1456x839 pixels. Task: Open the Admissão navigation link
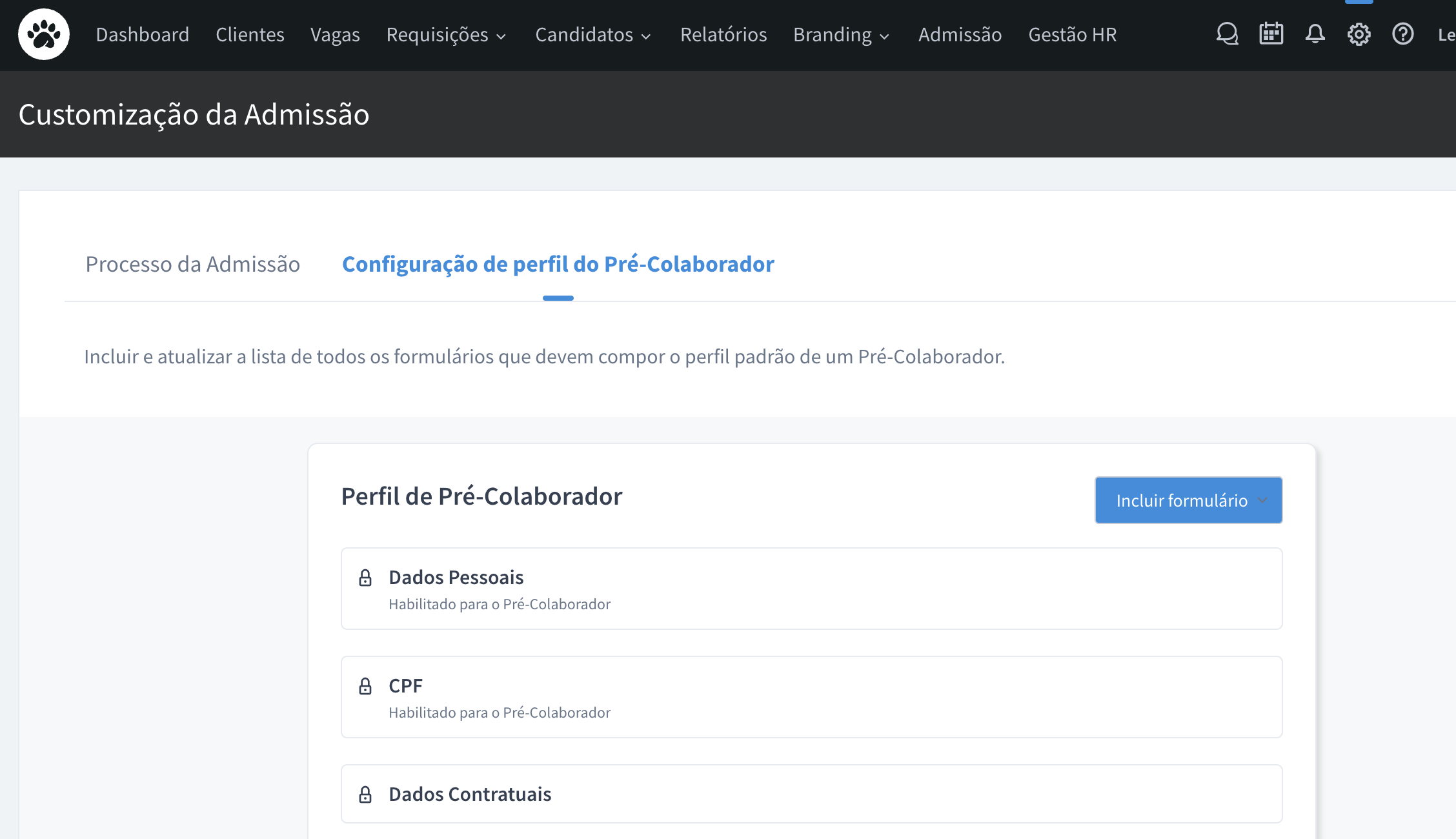click(x=960, y=35)
